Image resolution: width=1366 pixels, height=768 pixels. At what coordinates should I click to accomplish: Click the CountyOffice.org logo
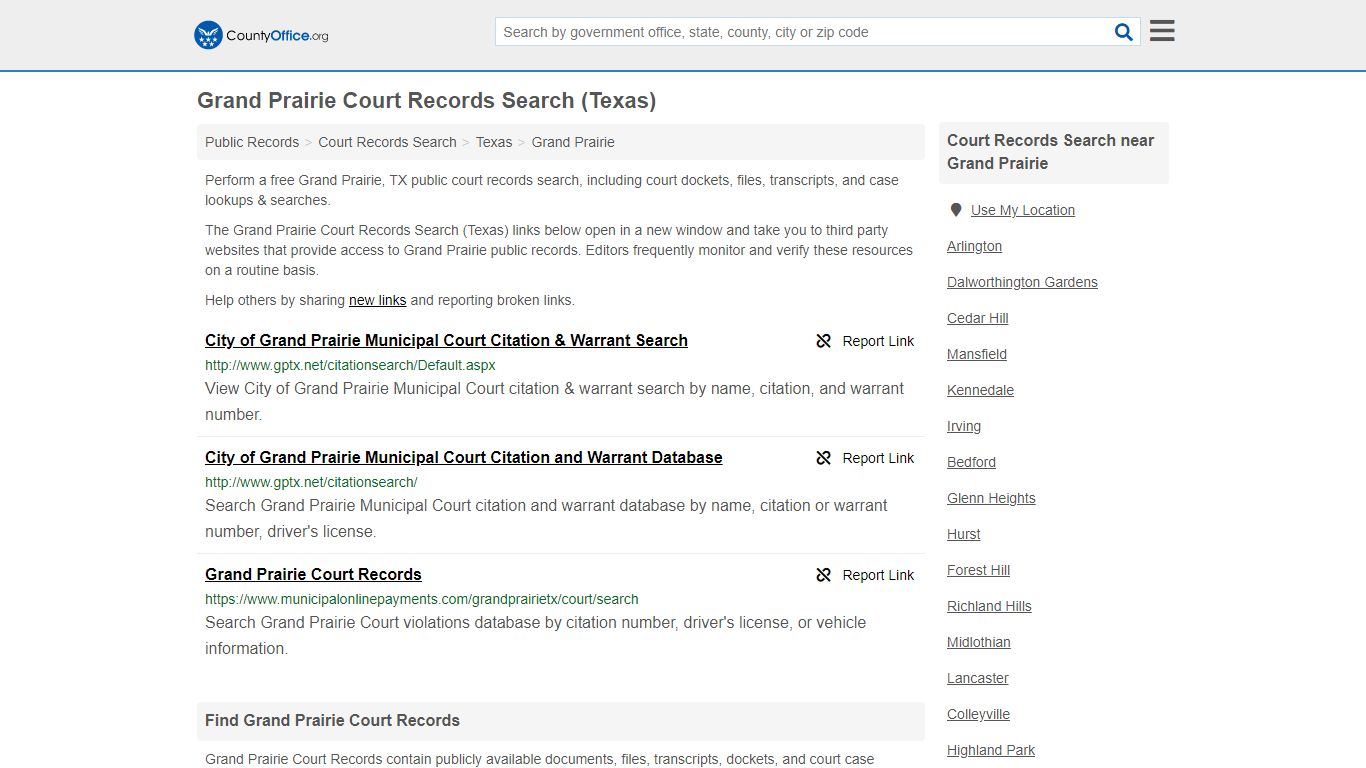261,35
